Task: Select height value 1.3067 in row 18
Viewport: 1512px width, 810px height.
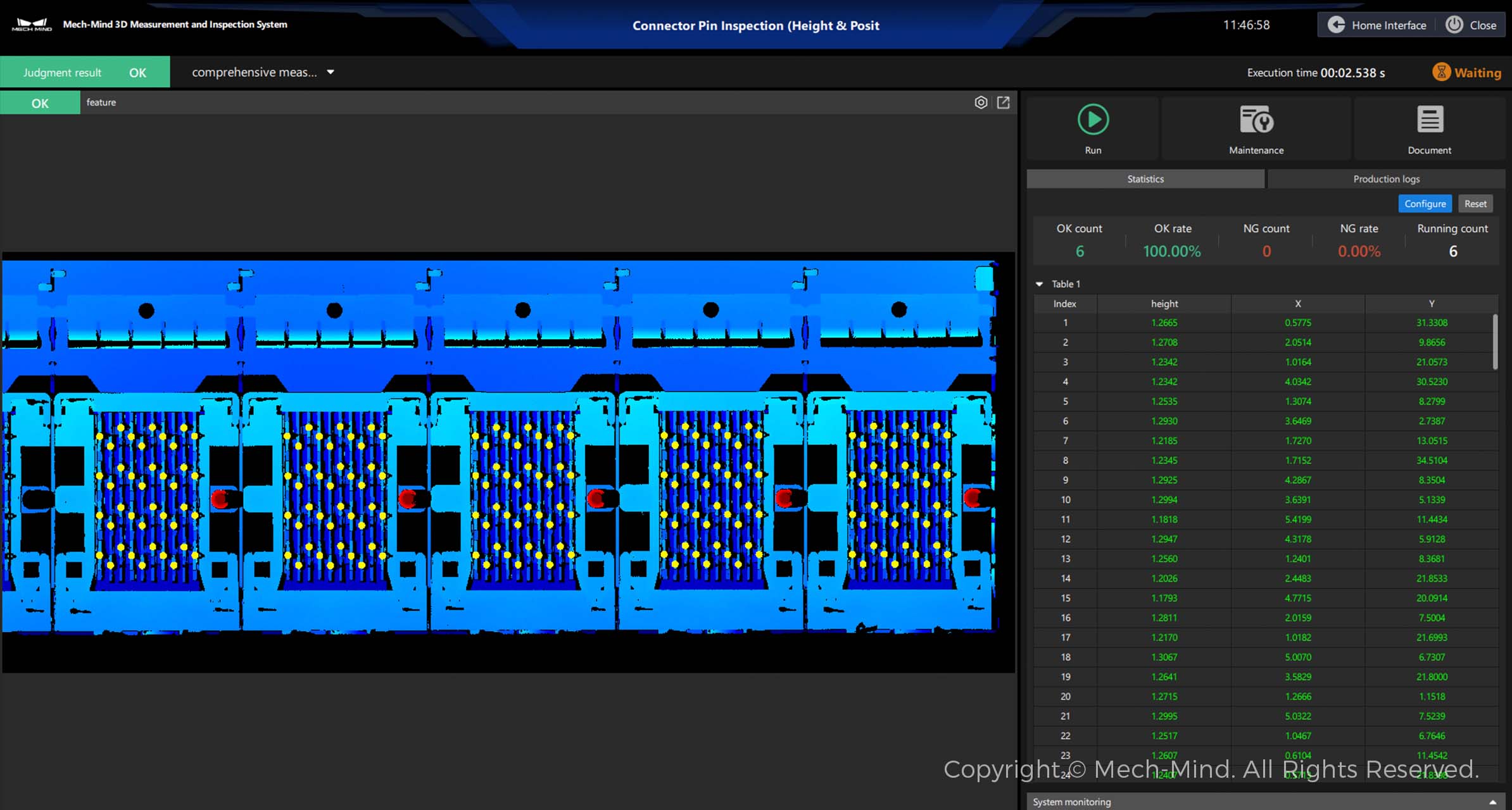Action: point(1164,657)
